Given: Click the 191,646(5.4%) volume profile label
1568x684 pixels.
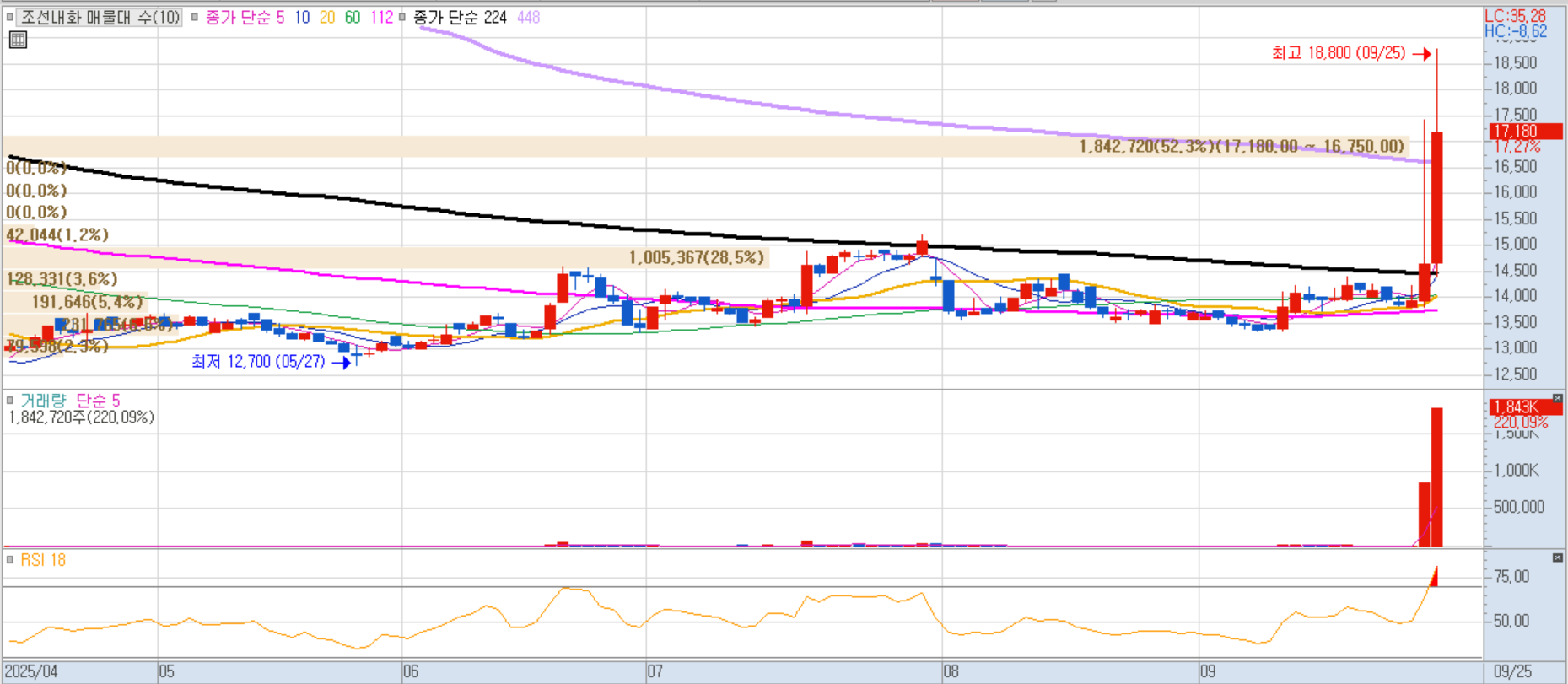Looking at the screenshot, I should tap(88, 302).
